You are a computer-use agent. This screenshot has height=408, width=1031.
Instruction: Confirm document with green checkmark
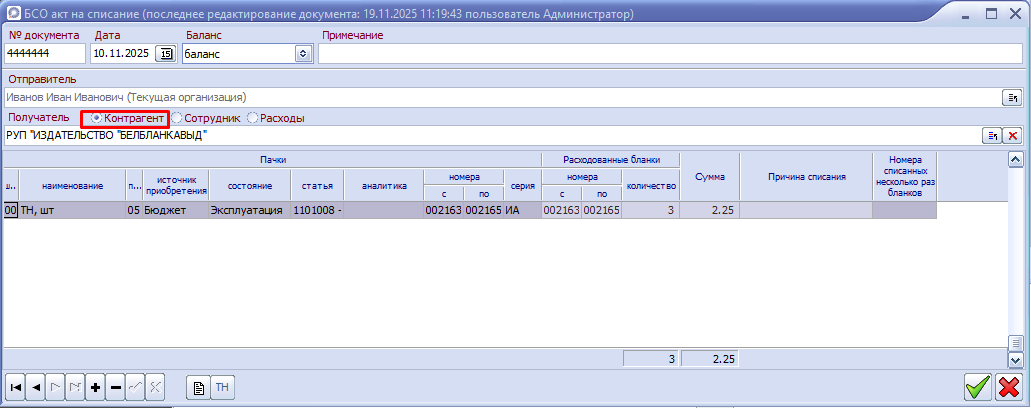pos(977,387)
